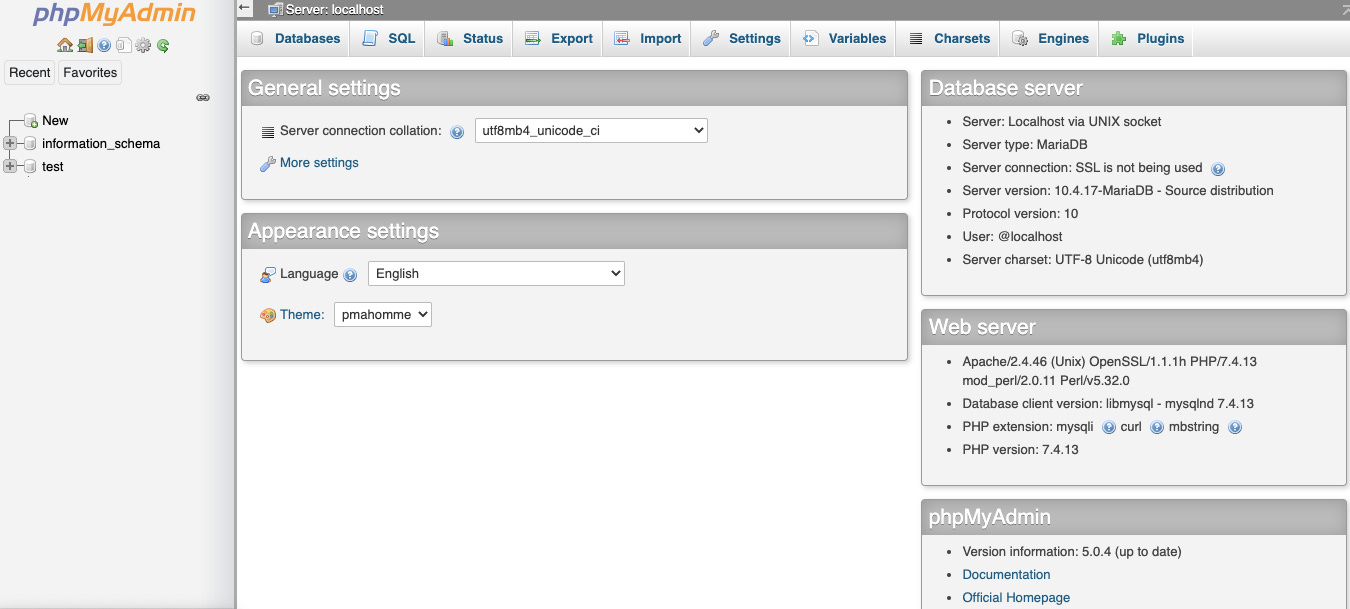Click the information_schema database cylinder icon
1350x609 pixels.
(30, 144)
